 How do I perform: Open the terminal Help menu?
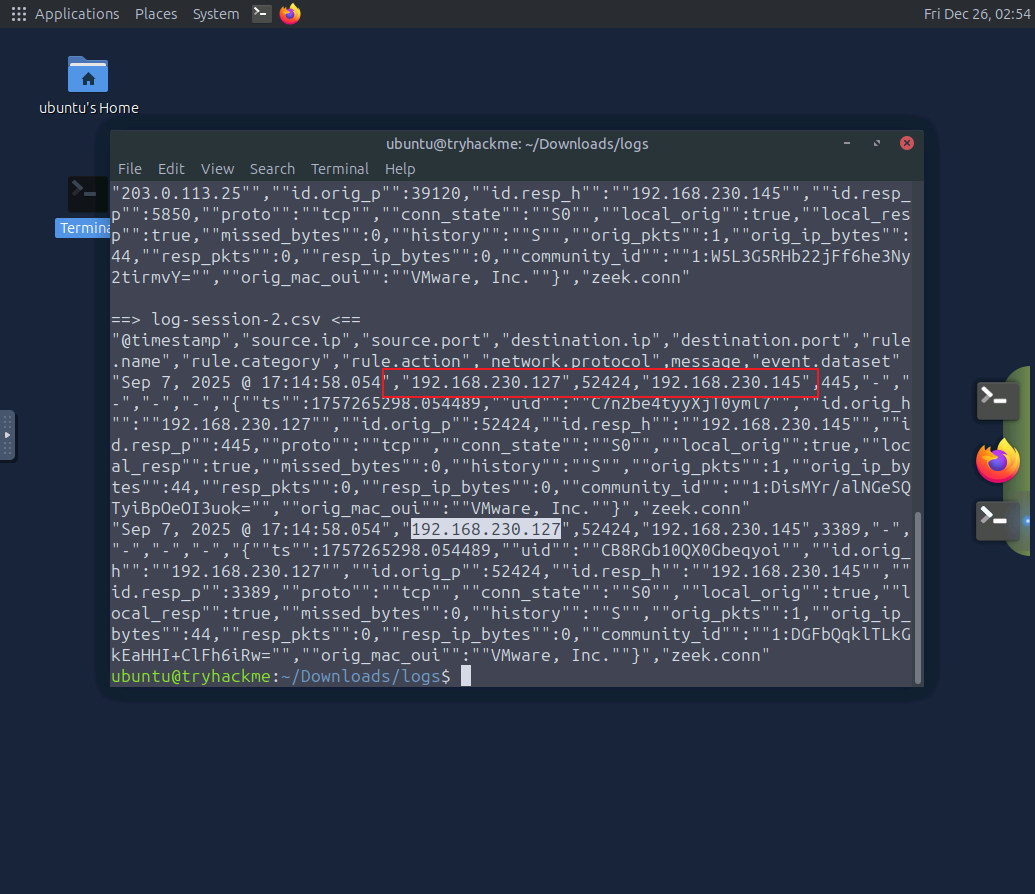400,169
